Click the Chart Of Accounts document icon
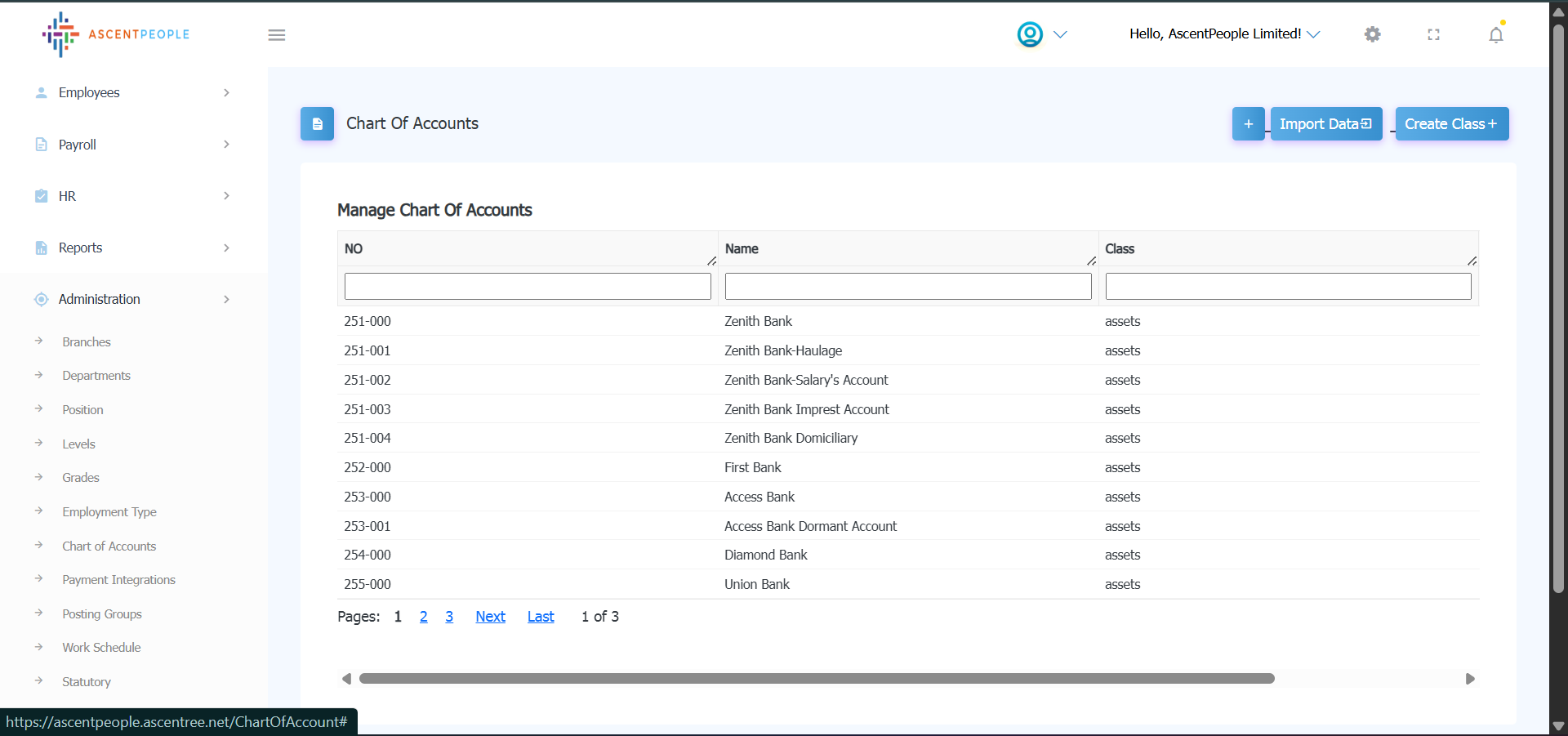 click(317, 124)
